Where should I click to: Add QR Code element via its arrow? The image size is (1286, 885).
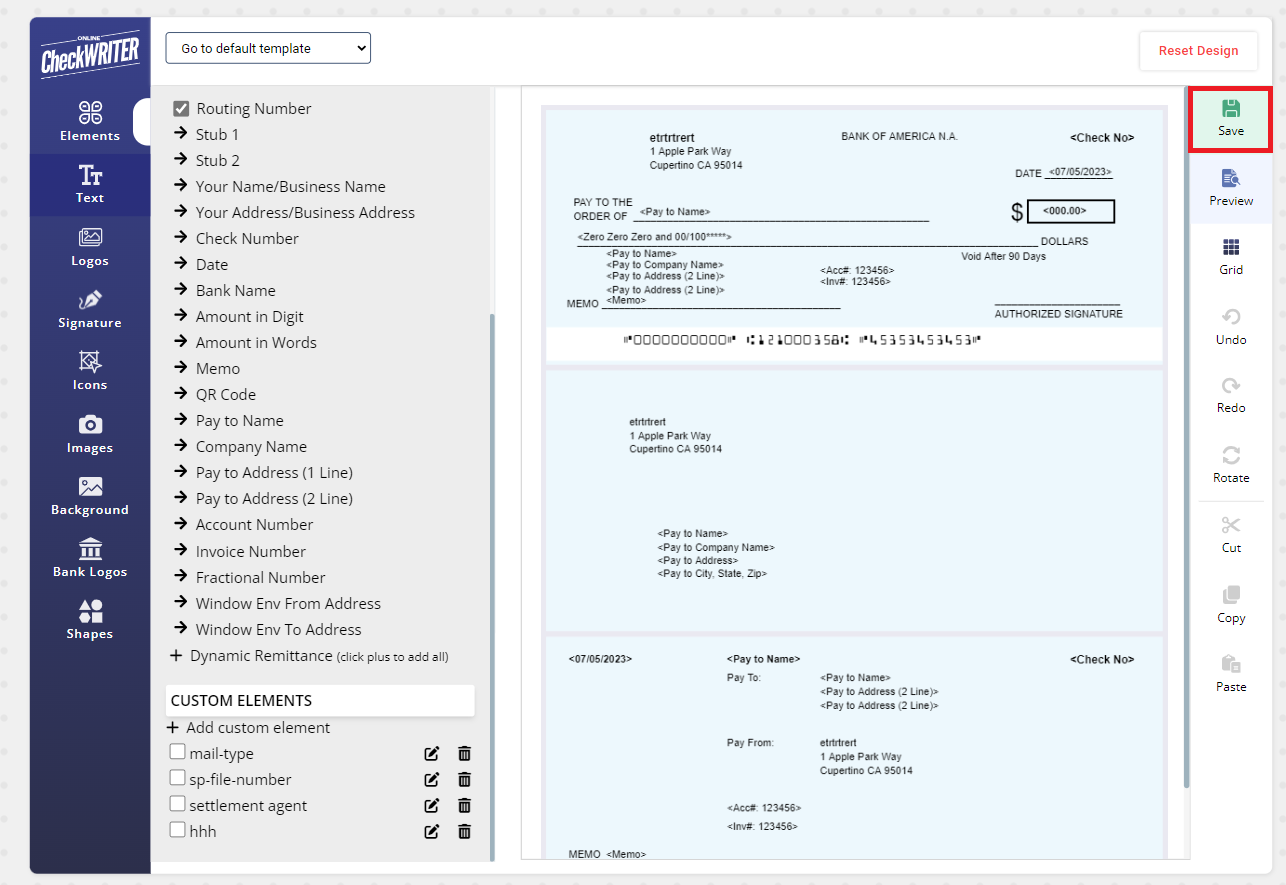[x=180, y=393]
